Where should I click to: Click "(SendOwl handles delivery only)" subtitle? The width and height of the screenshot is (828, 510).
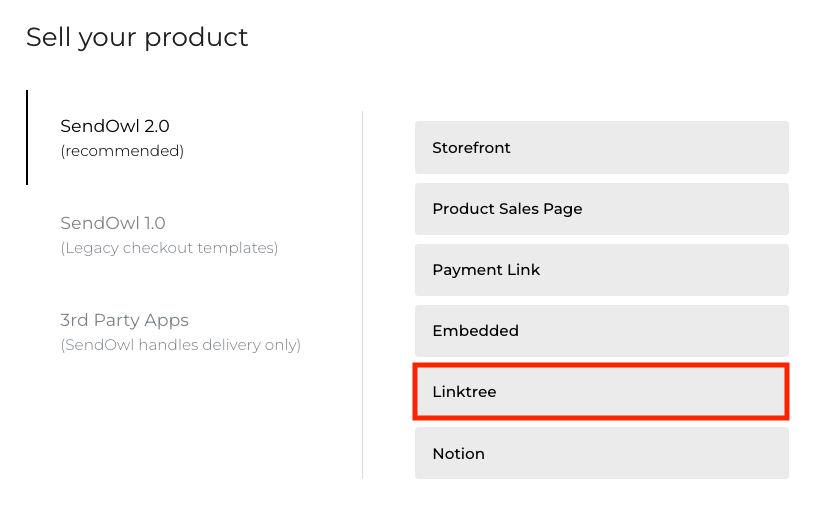pyautogui.click(x=180, y=345)
